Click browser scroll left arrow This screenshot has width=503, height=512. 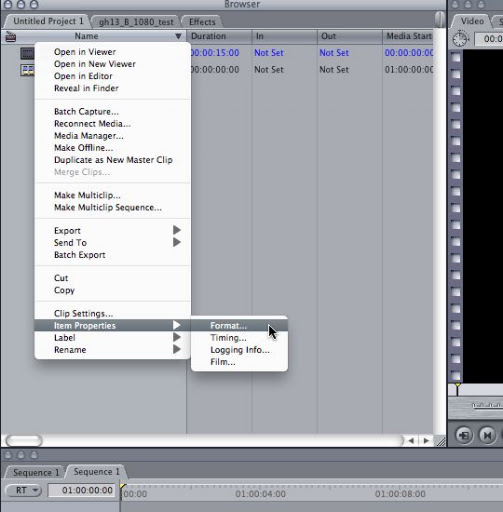pyautogui.click(x=411, y=441)
